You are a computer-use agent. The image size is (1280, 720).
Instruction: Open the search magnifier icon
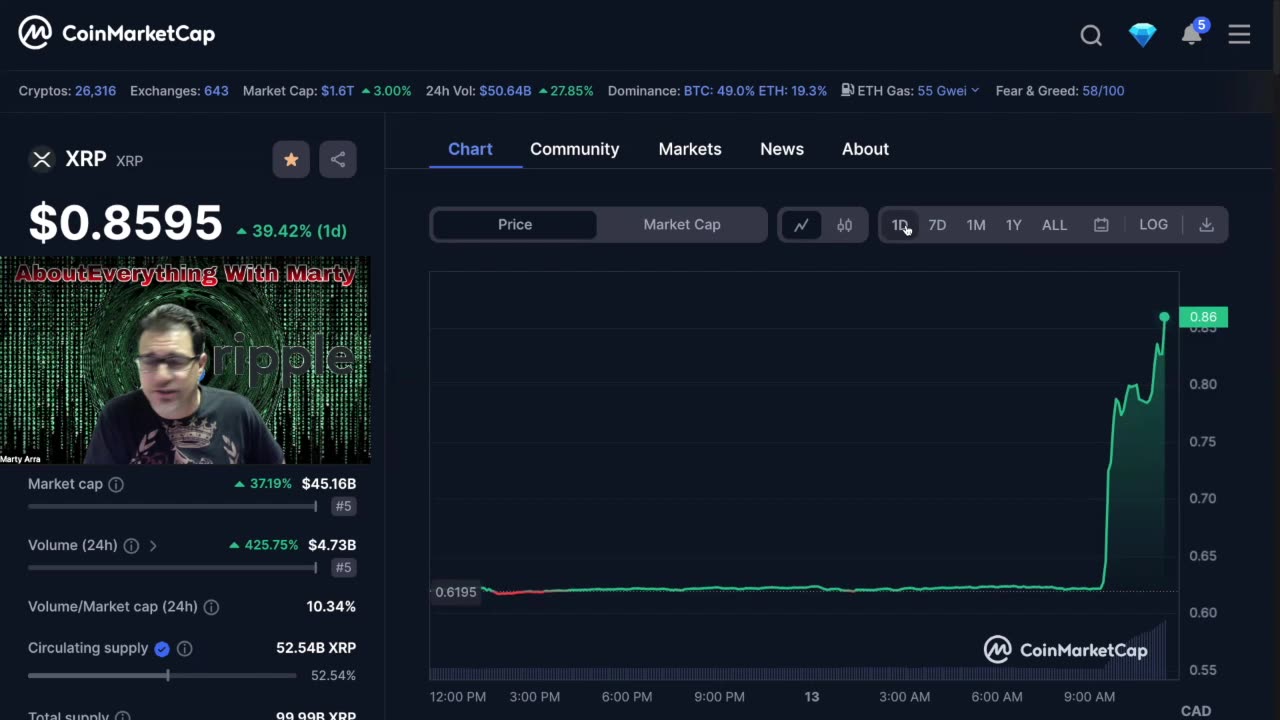coord(1091,35)
